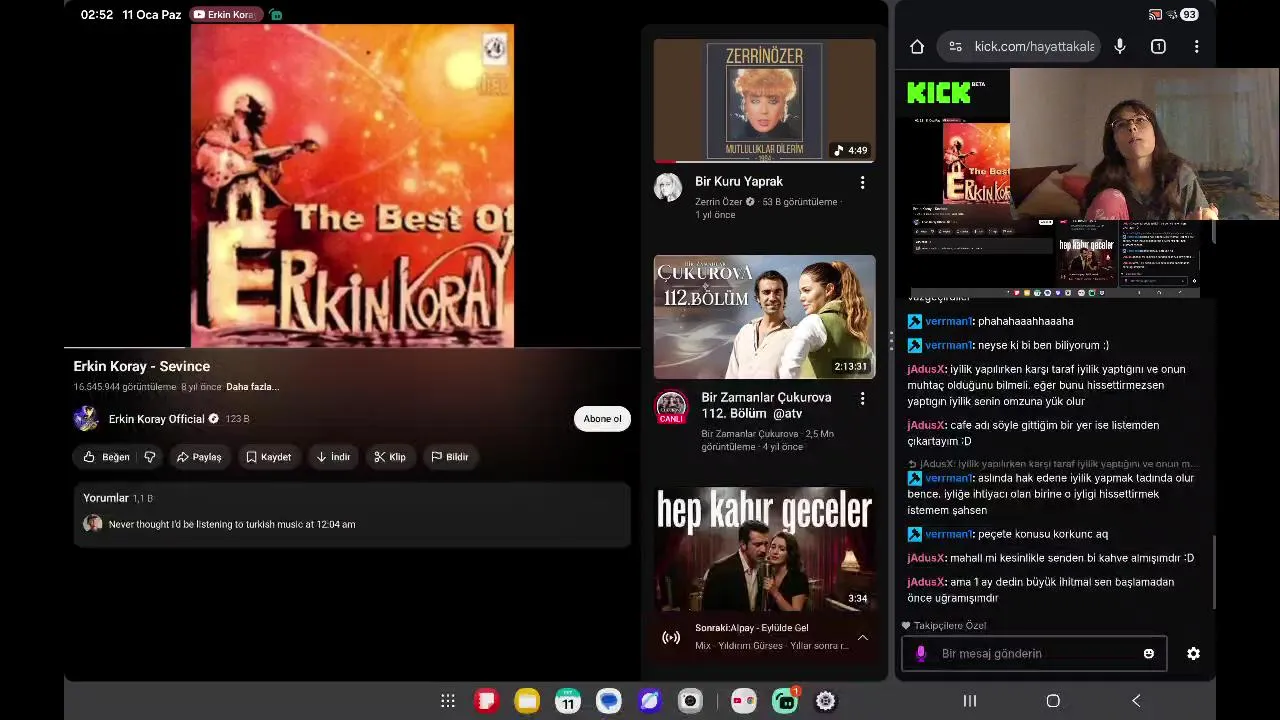
Task: Open the Yorumlar comments section
Action: point(352,514)
